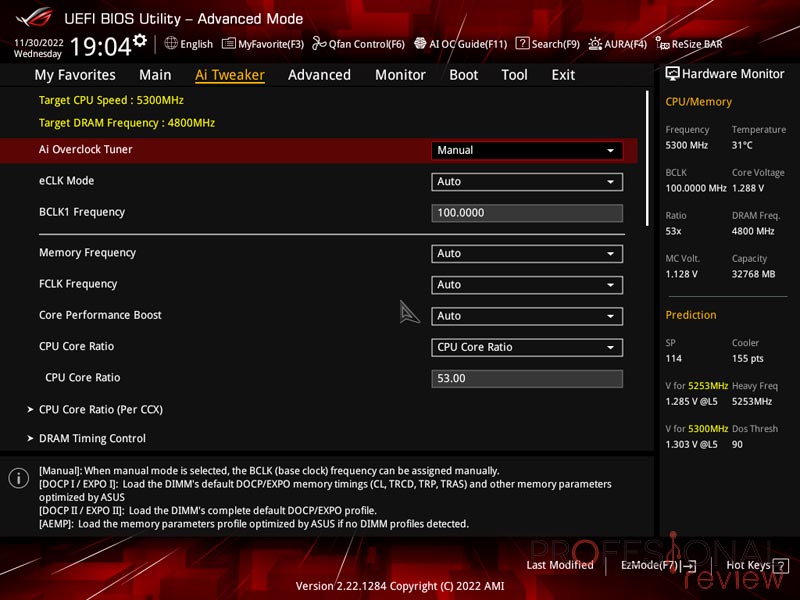
Task: Switch to Boot tab
Action: point(463,75)
